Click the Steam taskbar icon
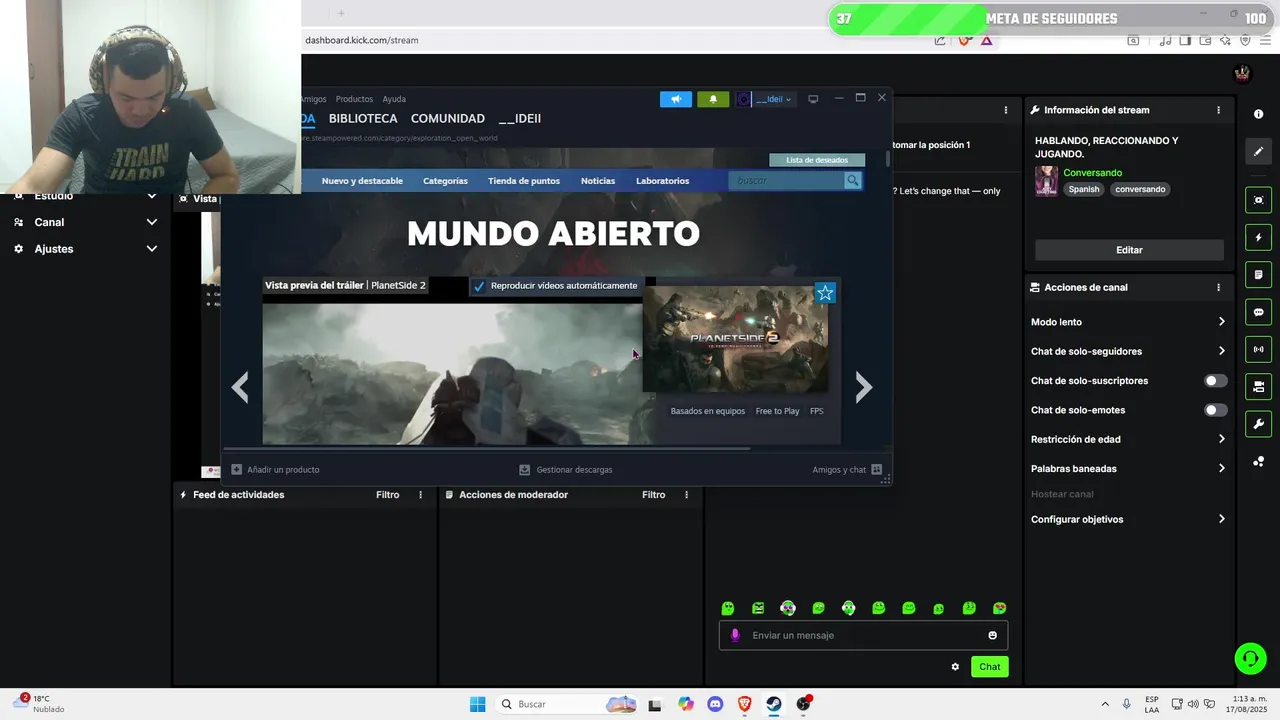The image size is (1280, 720). pyautogui.click(x=774, y=704)
